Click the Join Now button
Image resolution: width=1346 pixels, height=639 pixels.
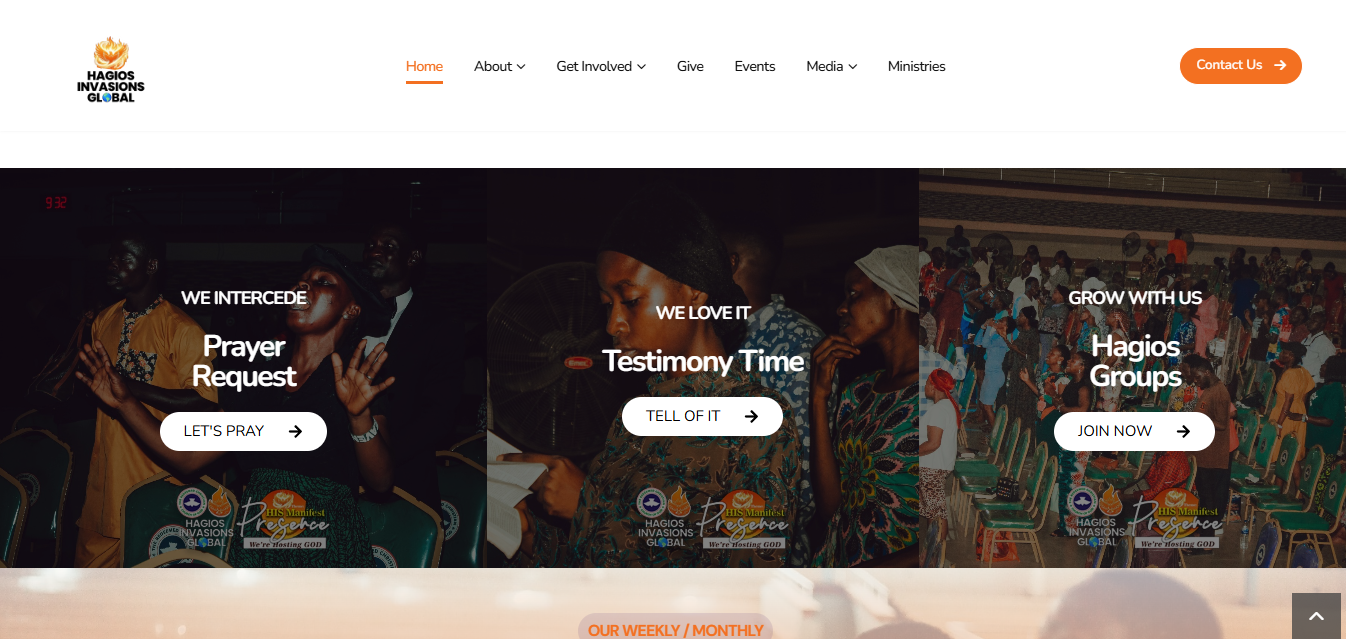[1134, 431]
